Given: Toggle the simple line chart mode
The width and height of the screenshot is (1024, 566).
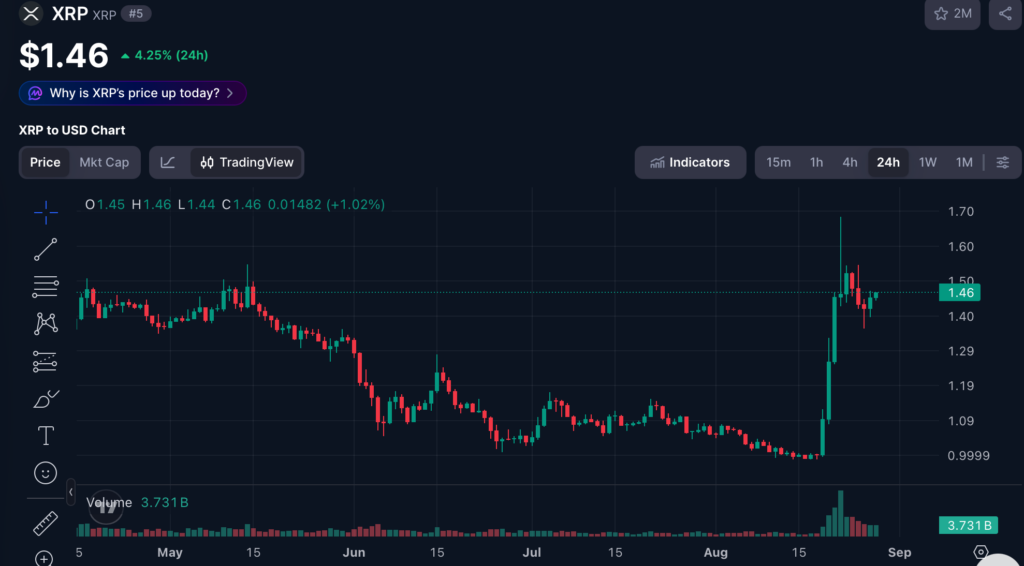Looking at the screenshot, I should (x=168, y=163).
